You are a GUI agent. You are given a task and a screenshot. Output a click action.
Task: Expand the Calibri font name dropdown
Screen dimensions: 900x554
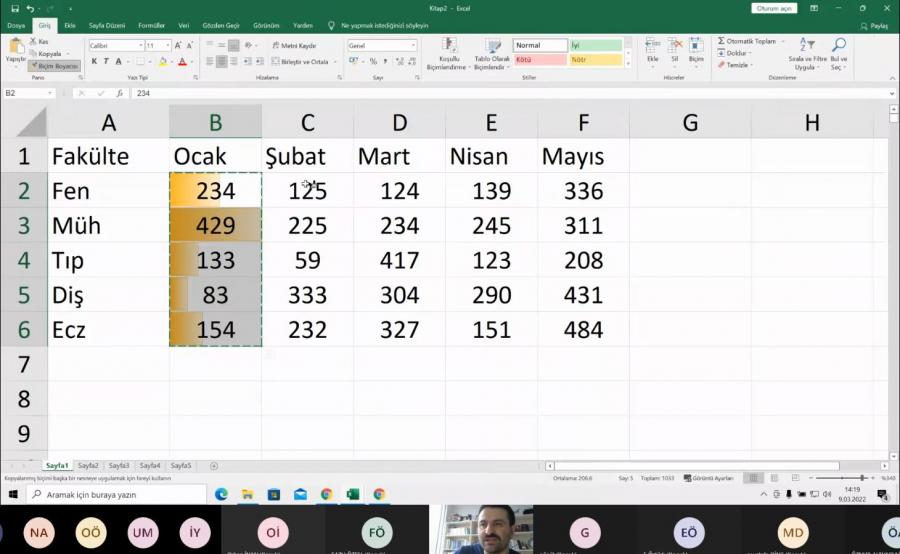(140, 46)
